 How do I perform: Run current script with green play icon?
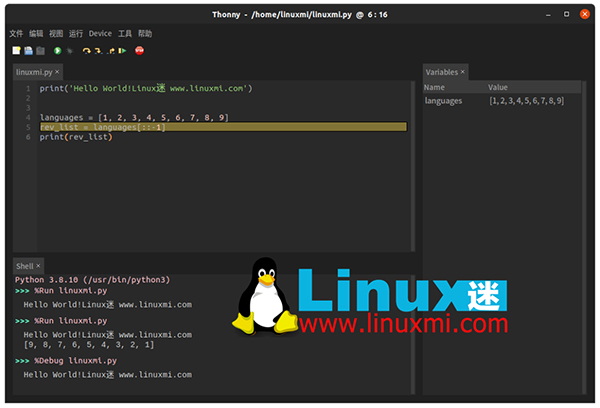57,51
